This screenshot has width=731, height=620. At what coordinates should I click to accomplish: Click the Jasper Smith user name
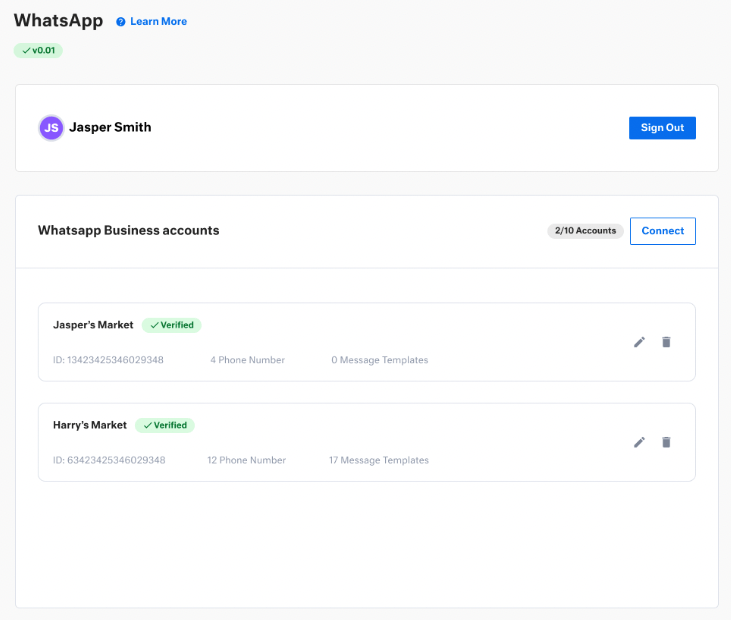pyautogui.click(x=110, y=127)
